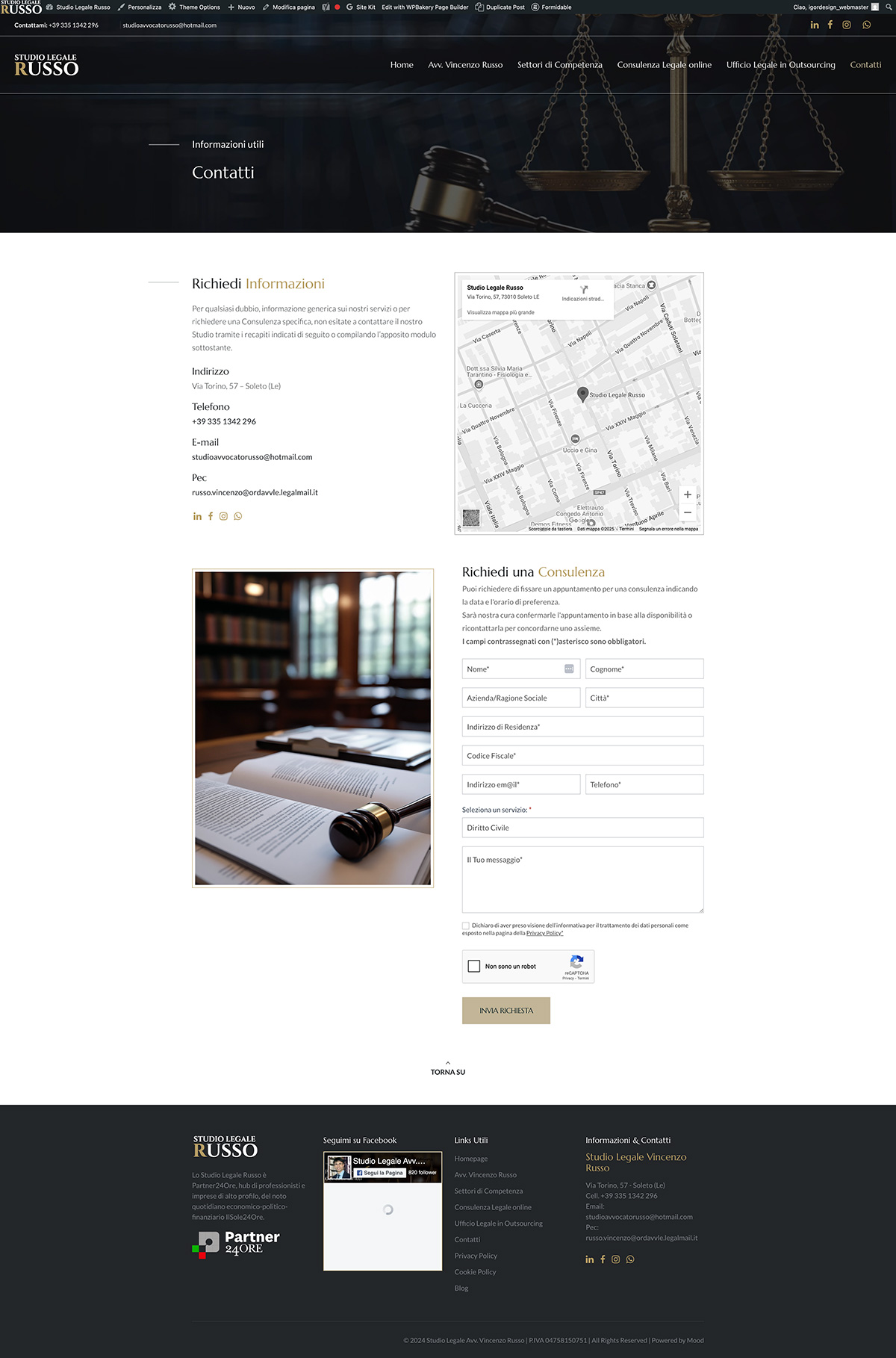
Task: Open the 'Diritto Civile' service dropdown
Action: [x=582, y=828]
